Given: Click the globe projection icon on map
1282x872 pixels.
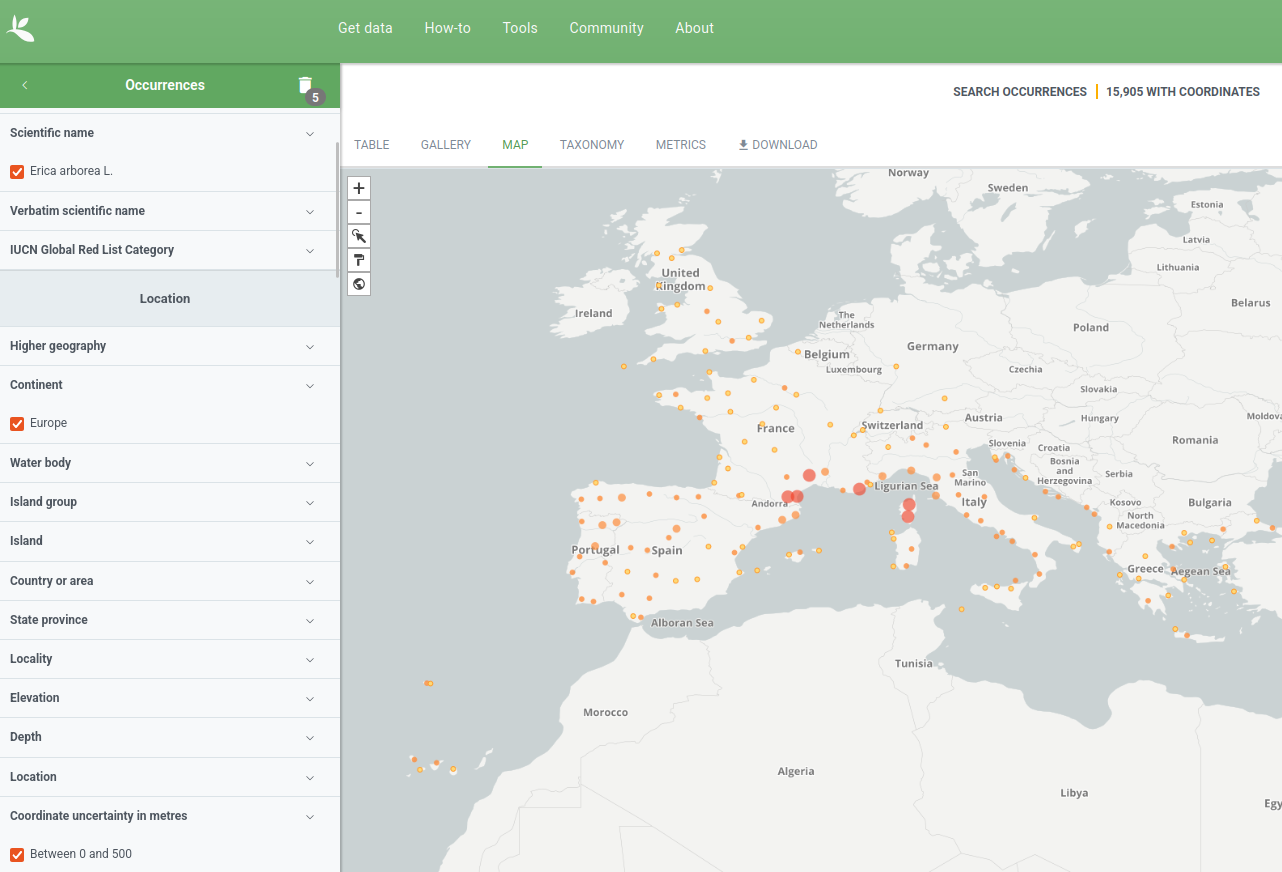Looking at the screenshot, I should [359, 284].
